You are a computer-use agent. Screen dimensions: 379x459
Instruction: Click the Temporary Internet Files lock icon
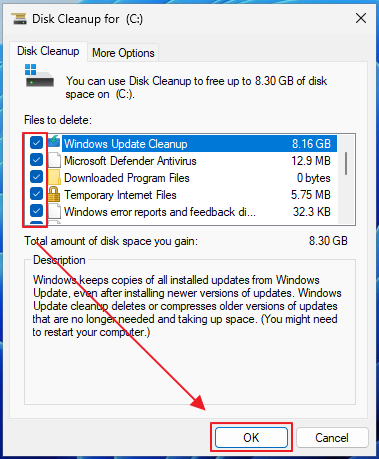54,195
